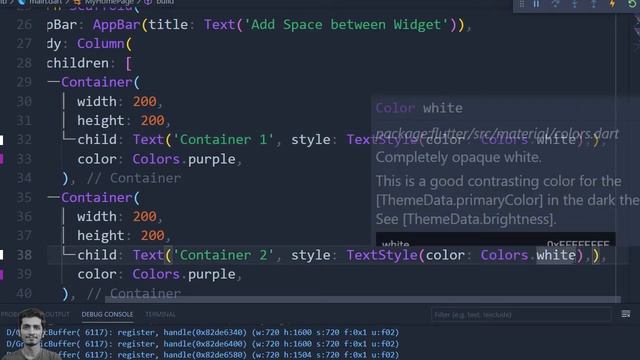The width and height of the screenshot is (640, 360).
Task: Click the step out debug icon
Action: point(593,4)
